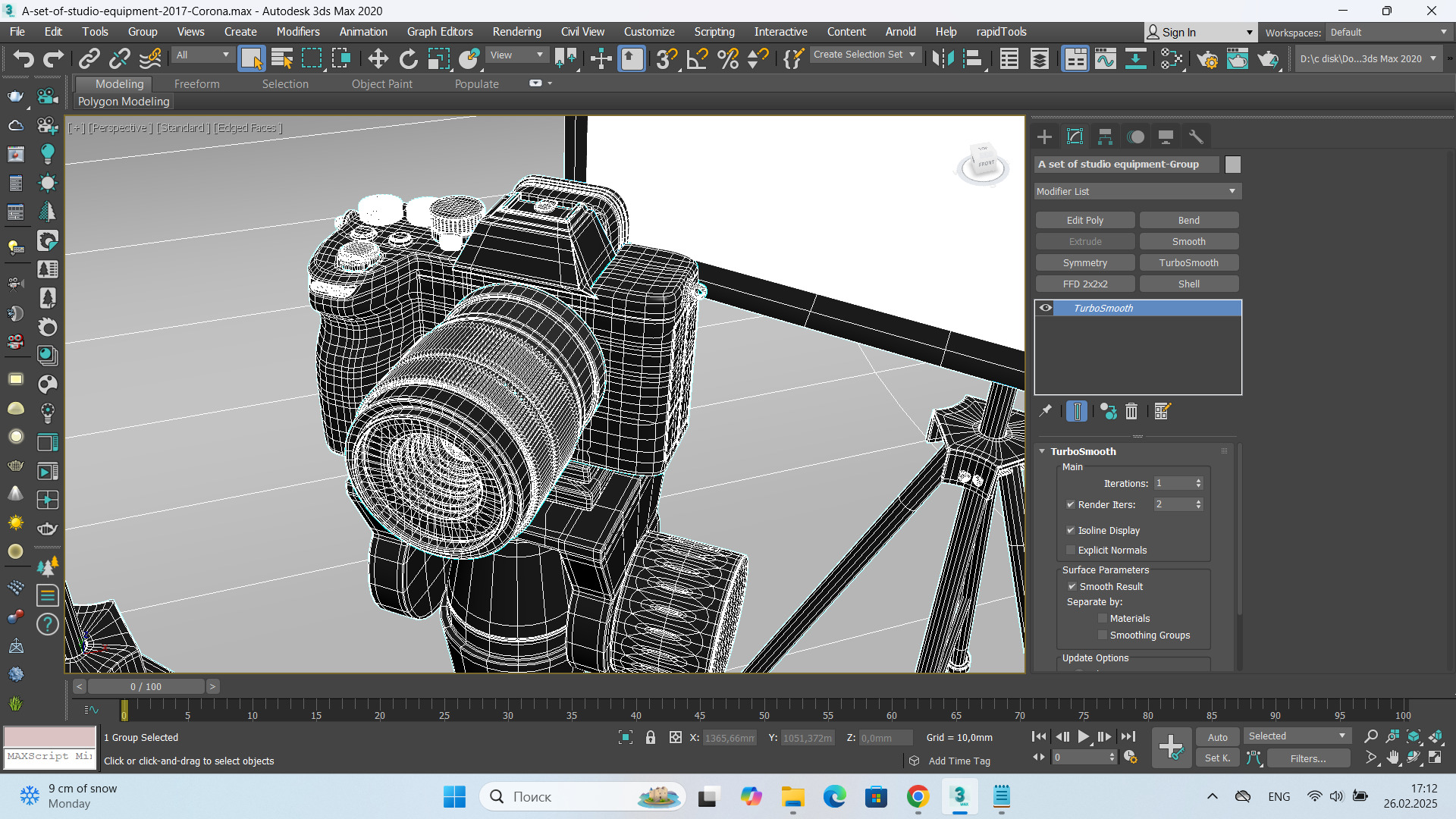Switch to the Hierarchy panel icon
The image size is (1456, 819).
pos(1105,136)
